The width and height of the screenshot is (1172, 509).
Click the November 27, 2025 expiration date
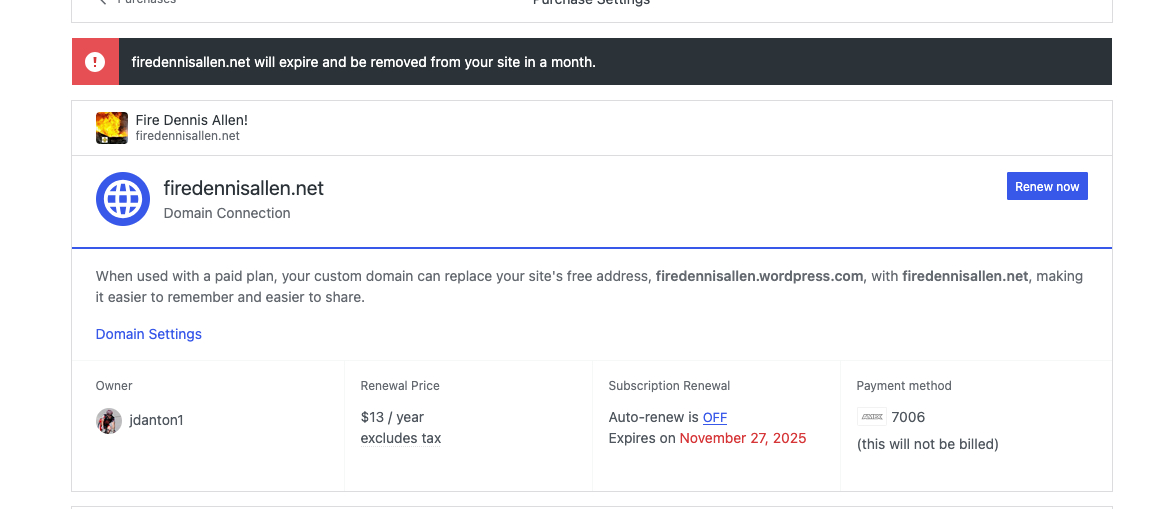click(x=742, y=438)
